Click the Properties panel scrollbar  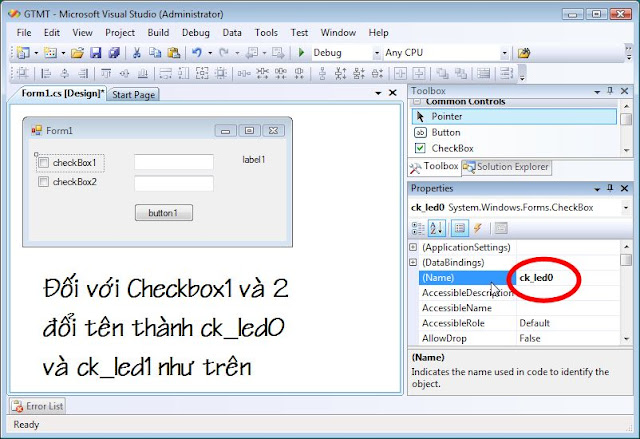(x=626, y=293)
